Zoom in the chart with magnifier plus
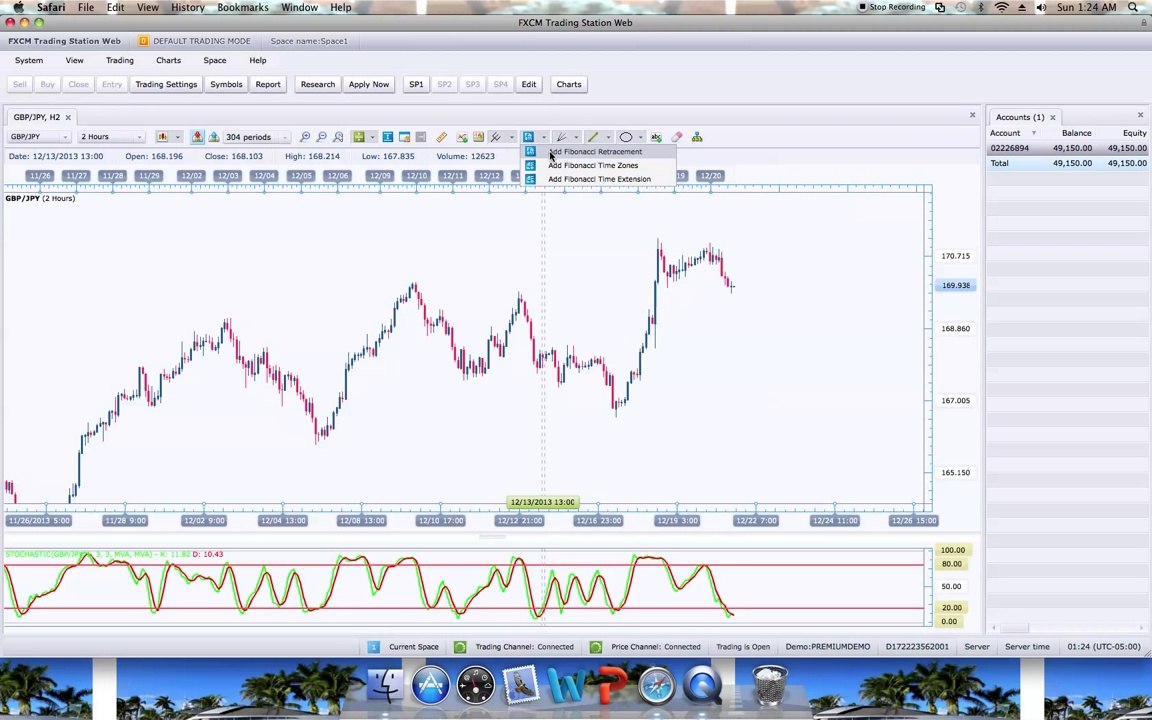Image resolution: width=1152 pixels, height=720 pixels. tap(305, 137)
